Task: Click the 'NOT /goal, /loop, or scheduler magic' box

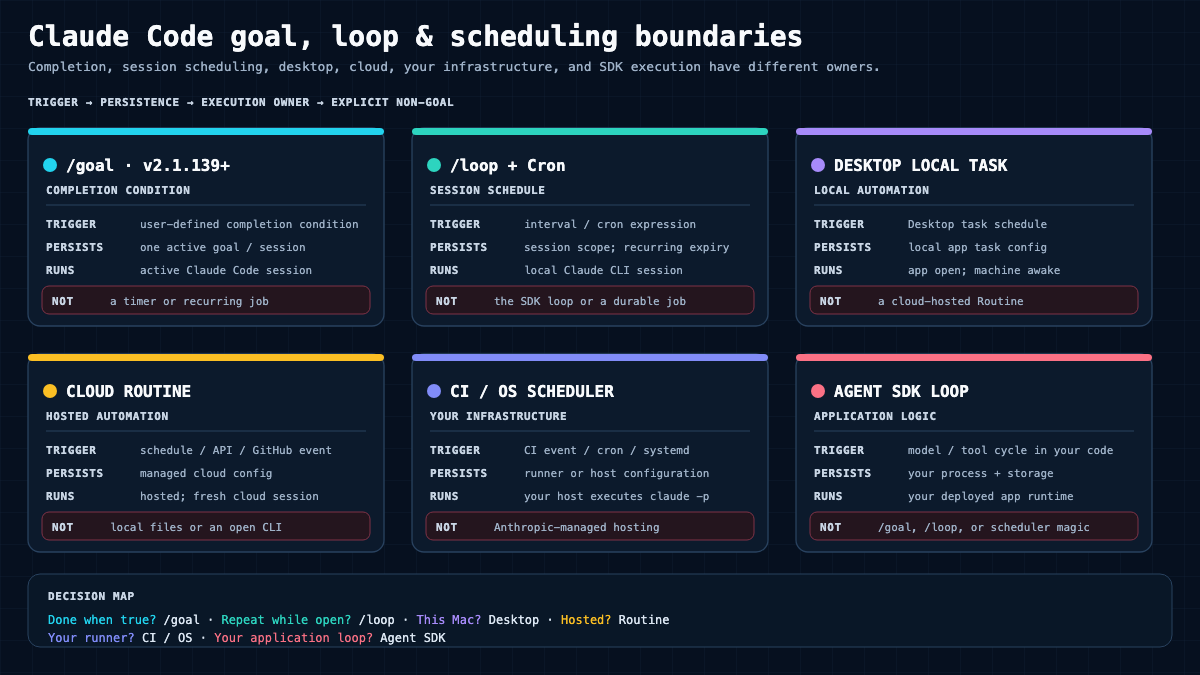Action: pos(974,527)
